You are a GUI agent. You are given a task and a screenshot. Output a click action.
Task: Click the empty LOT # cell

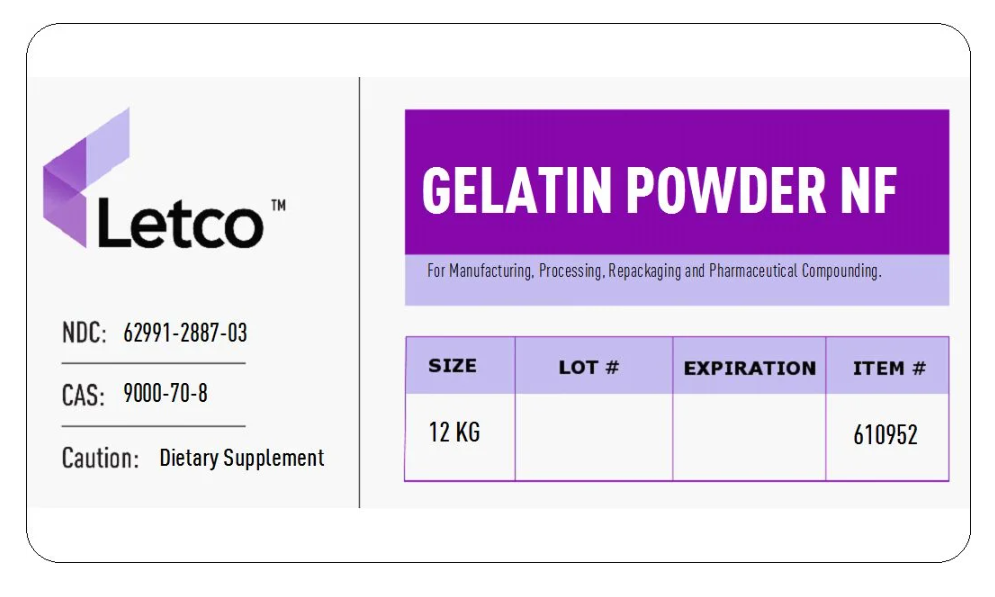pos(593,436)
